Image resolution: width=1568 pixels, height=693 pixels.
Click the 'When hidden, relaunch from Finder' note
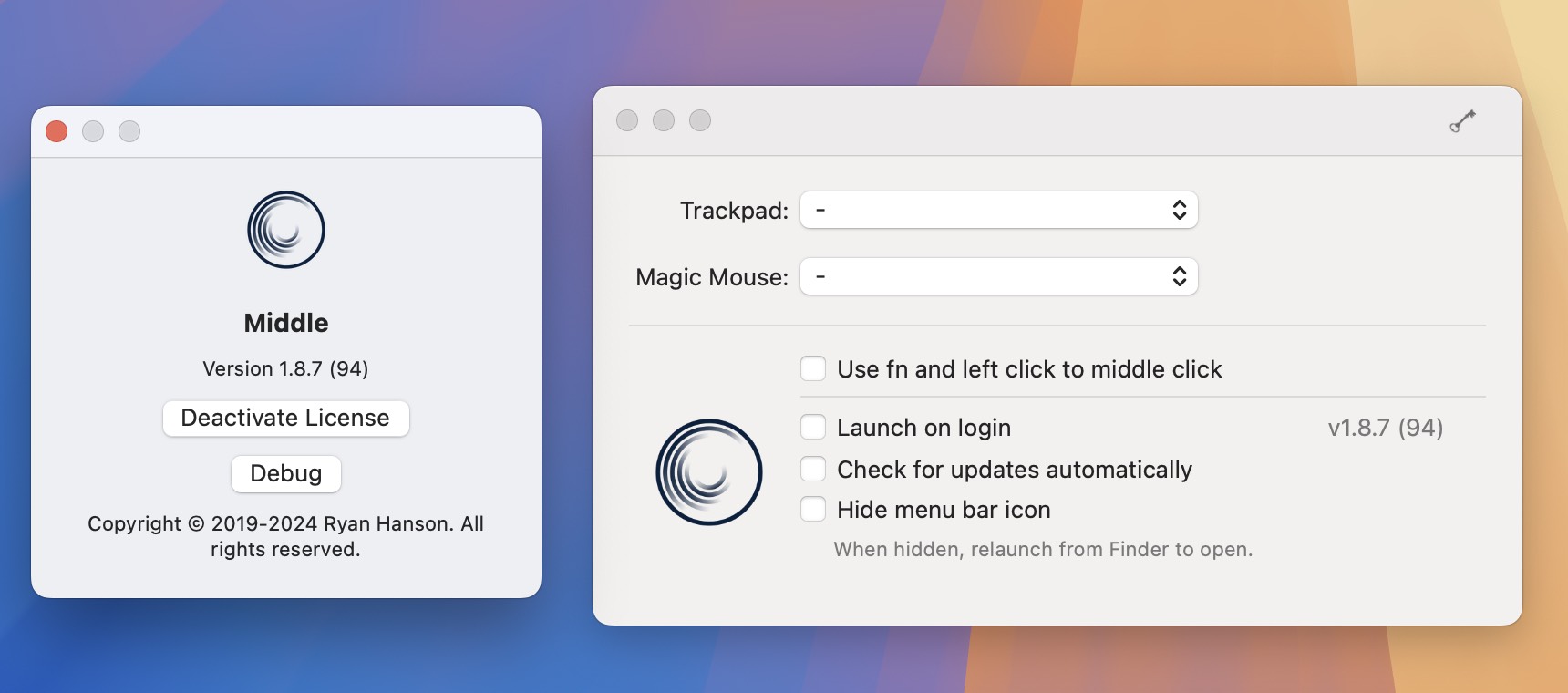pyautogui.click(x=1044, y=550)
